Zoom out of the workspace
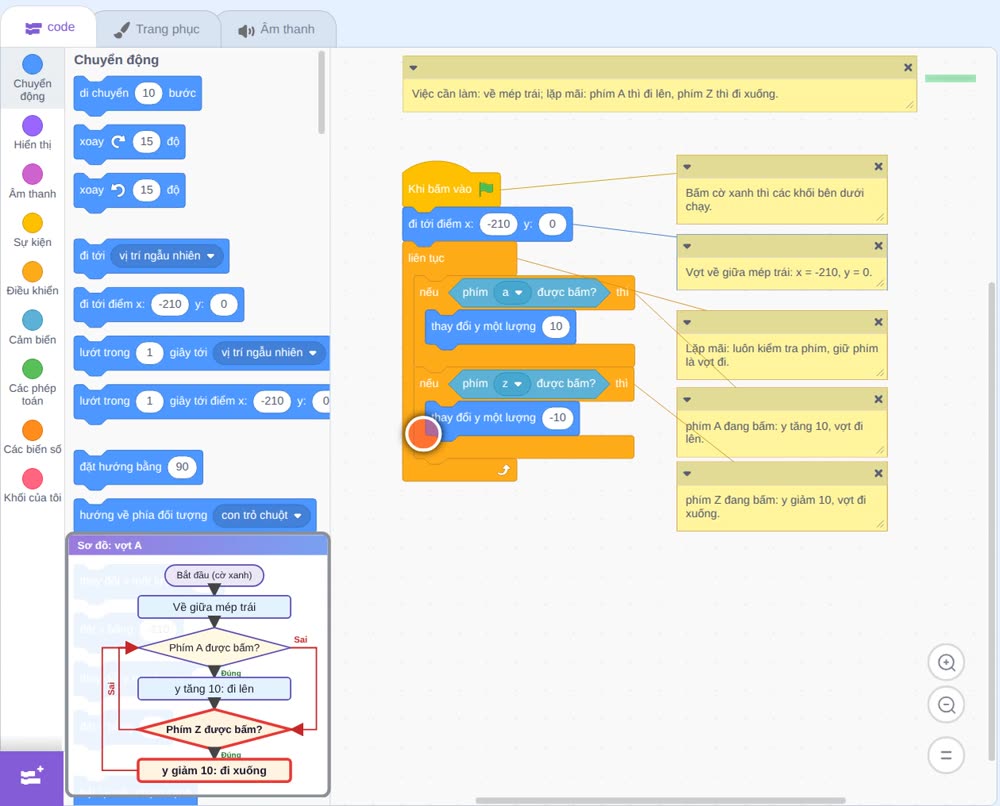The image size is (1000, 806). pos(946,705)
